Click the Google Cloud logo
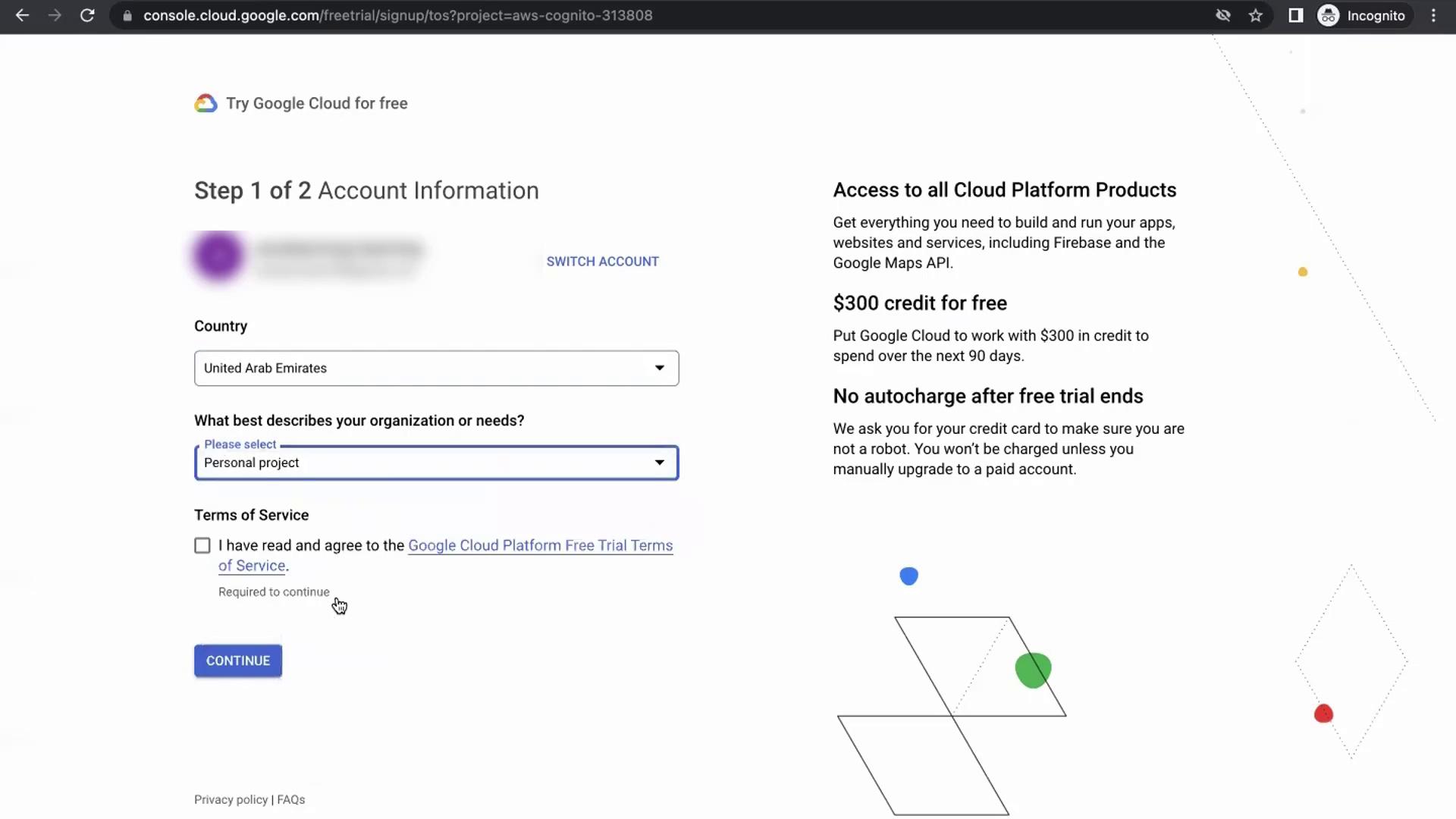This screenshot has height=819, width=1456. click(x=206, y=103)
